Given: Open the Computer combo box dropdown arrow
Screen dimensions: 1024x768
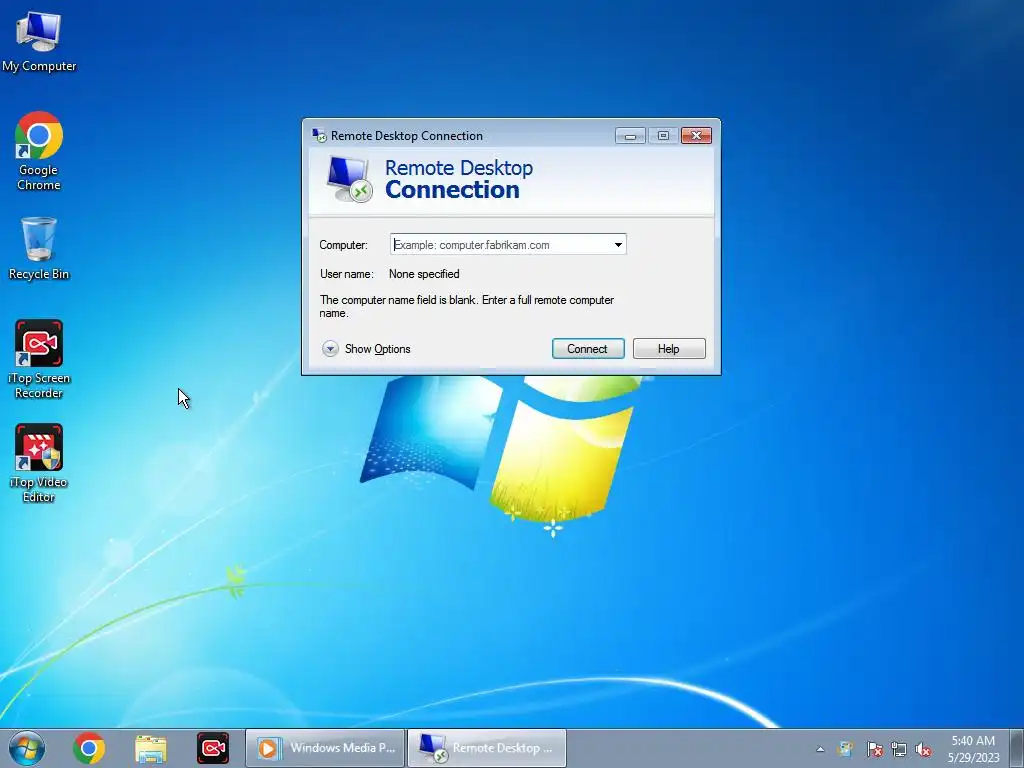Looking at the screenshot, I should tap(618, 245).
